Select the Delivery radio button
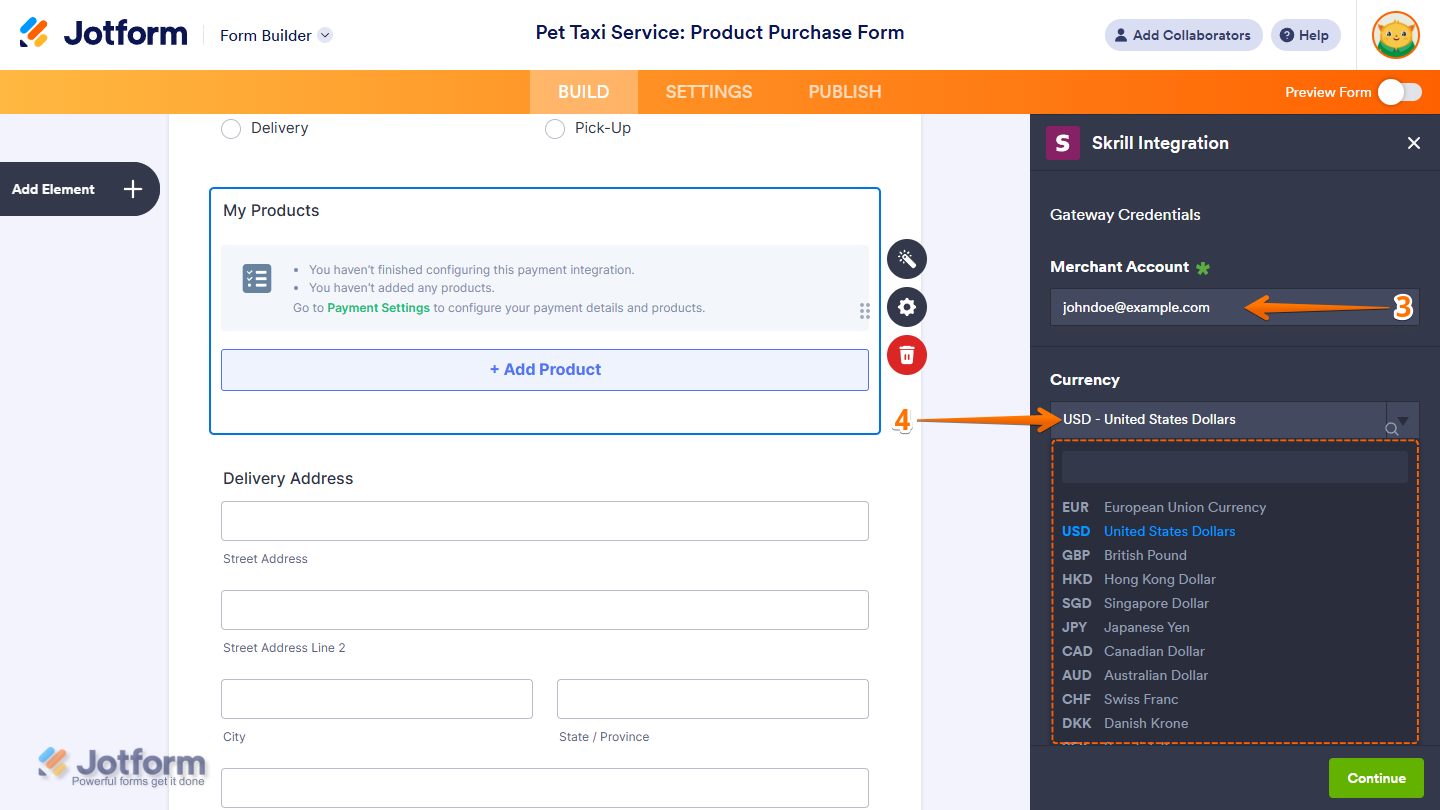Viewport: 1440px width, 810px height. click(x=231, y=128)
